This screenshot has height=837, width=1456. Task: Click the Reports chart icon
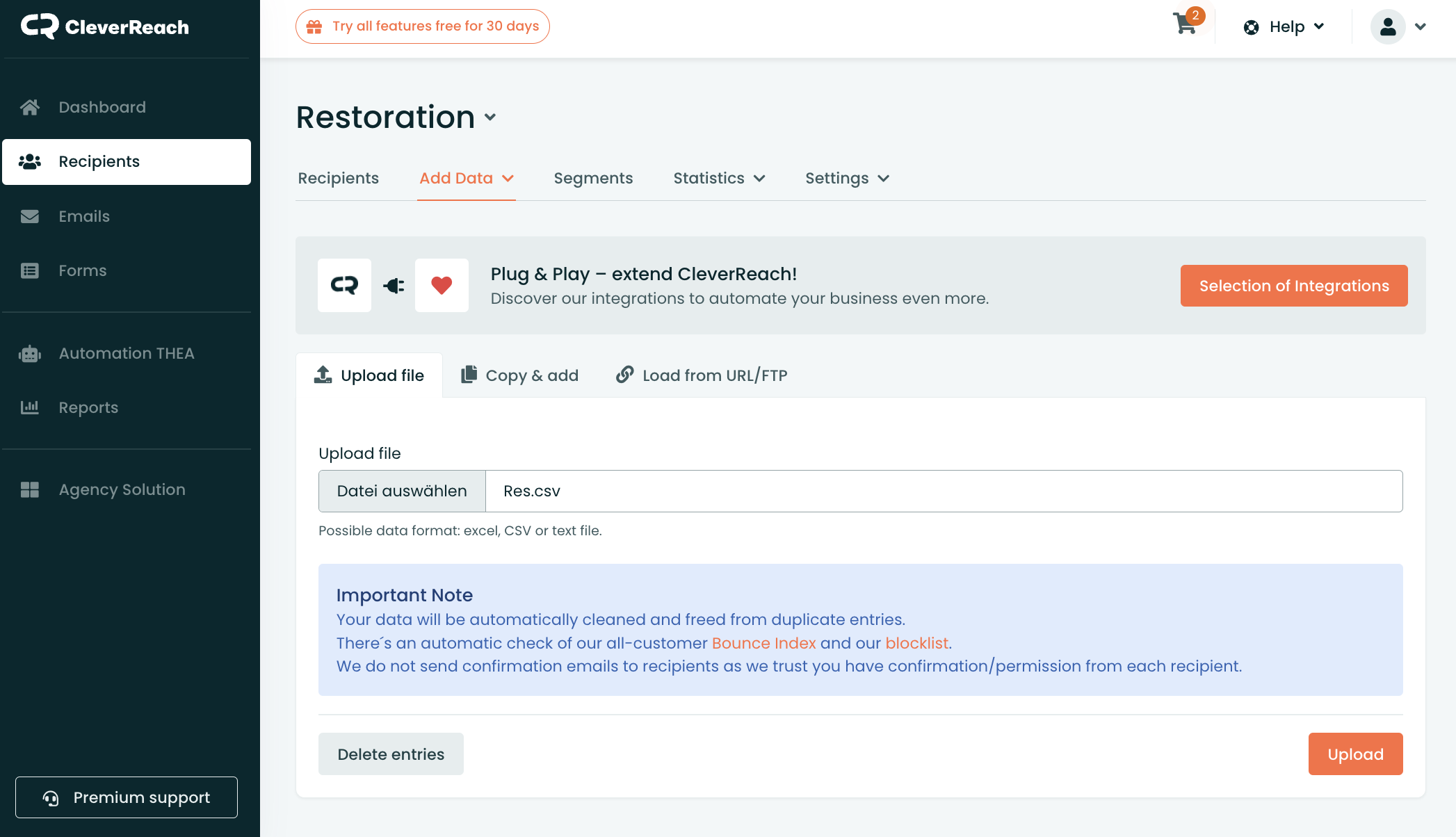click(30, 407)
